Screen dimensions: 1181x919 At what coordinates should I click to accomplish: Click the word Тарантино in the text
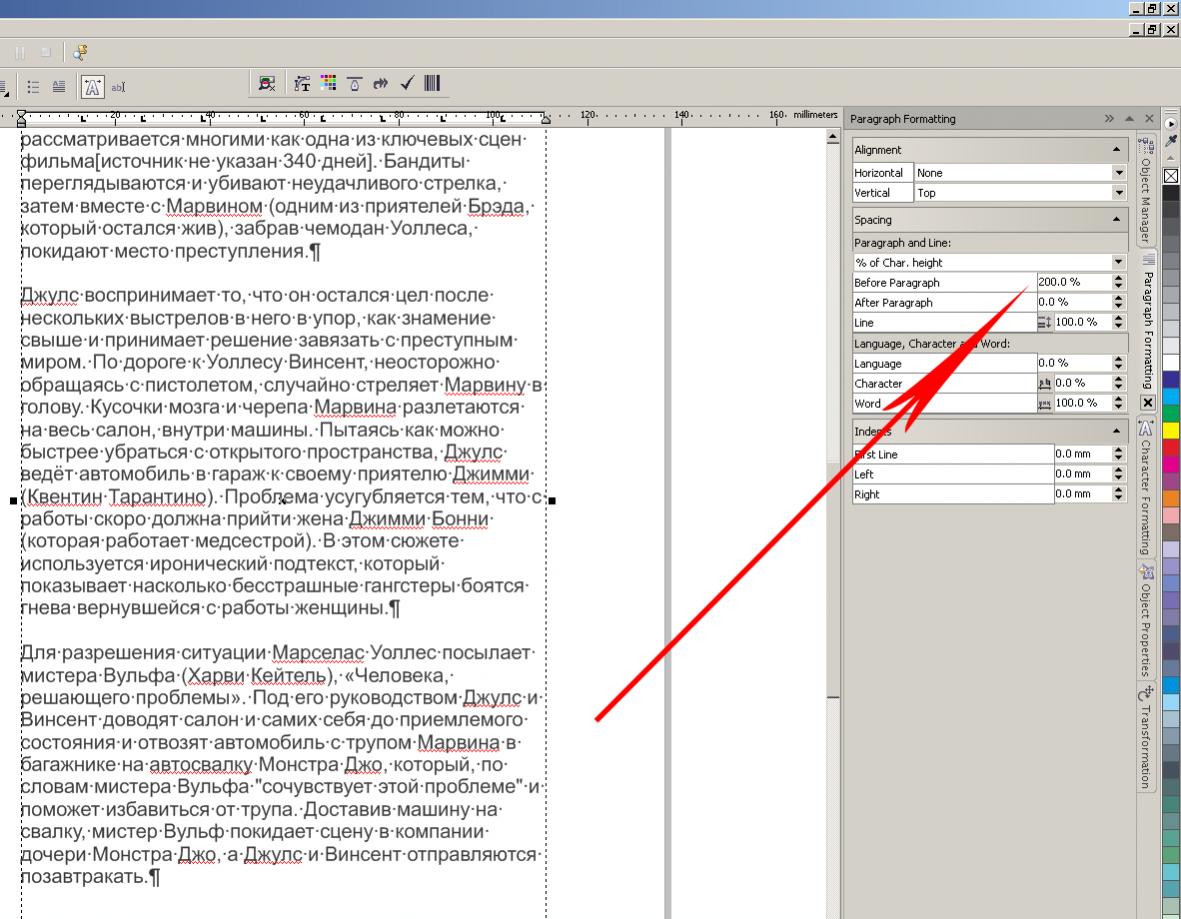tap(157, 497)
